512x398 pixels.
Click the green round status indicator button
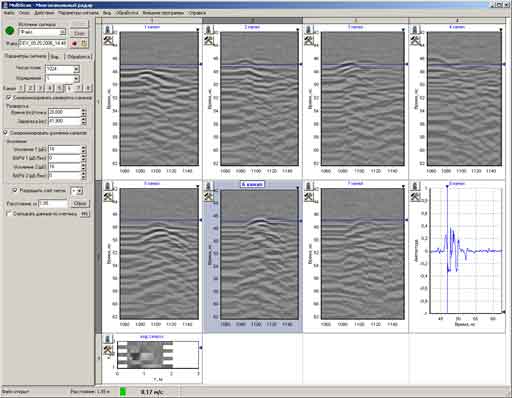(10, 31)
